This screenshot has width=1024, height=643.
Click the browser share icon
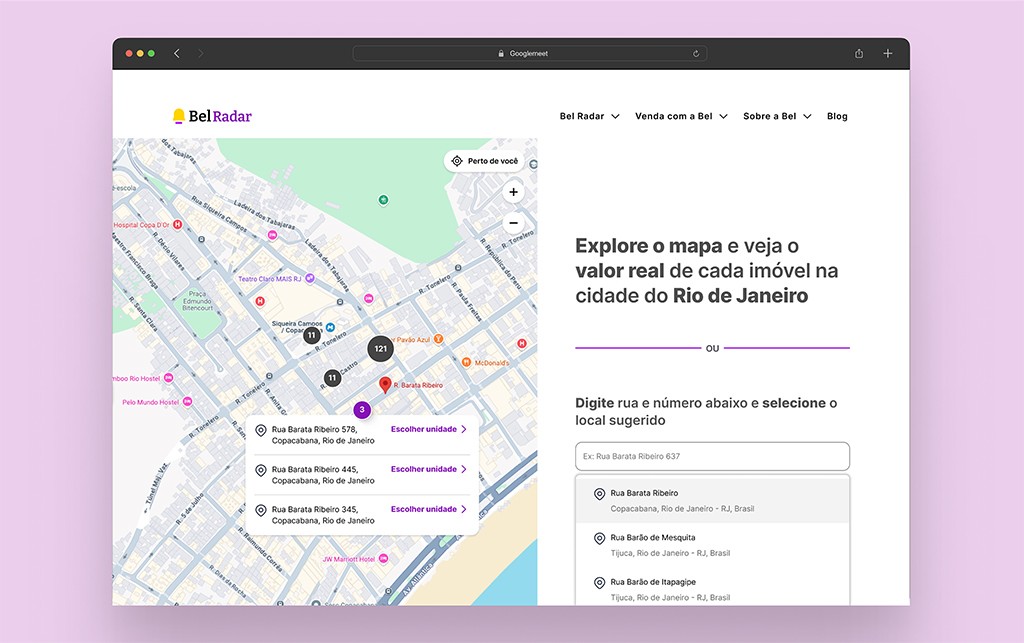(x=859, y=54)
